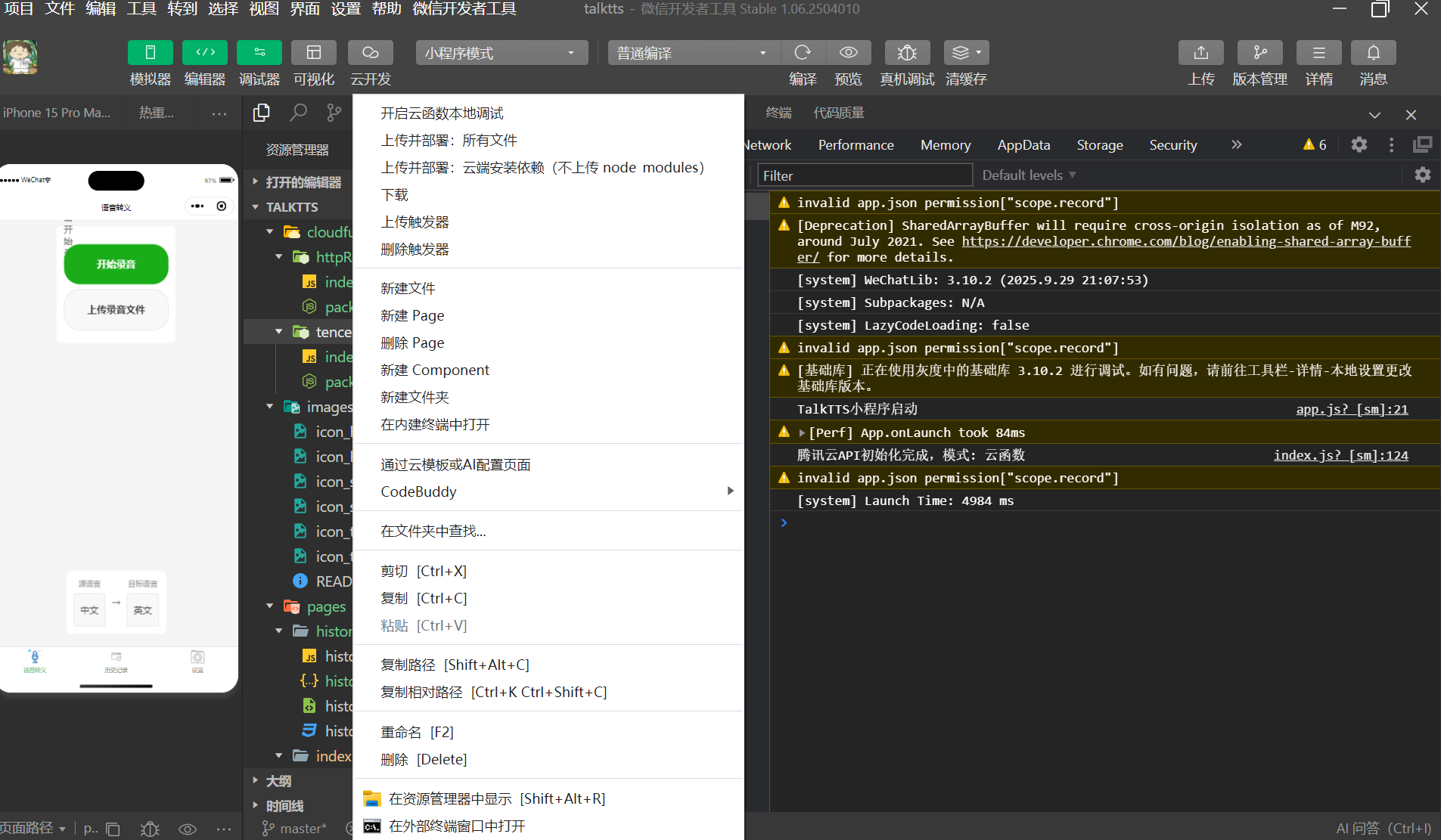Image resolution: width=1441 pixels, height=840 pixels.
Task: Toggle the Simulator panel button
Action: click(151, 53)
